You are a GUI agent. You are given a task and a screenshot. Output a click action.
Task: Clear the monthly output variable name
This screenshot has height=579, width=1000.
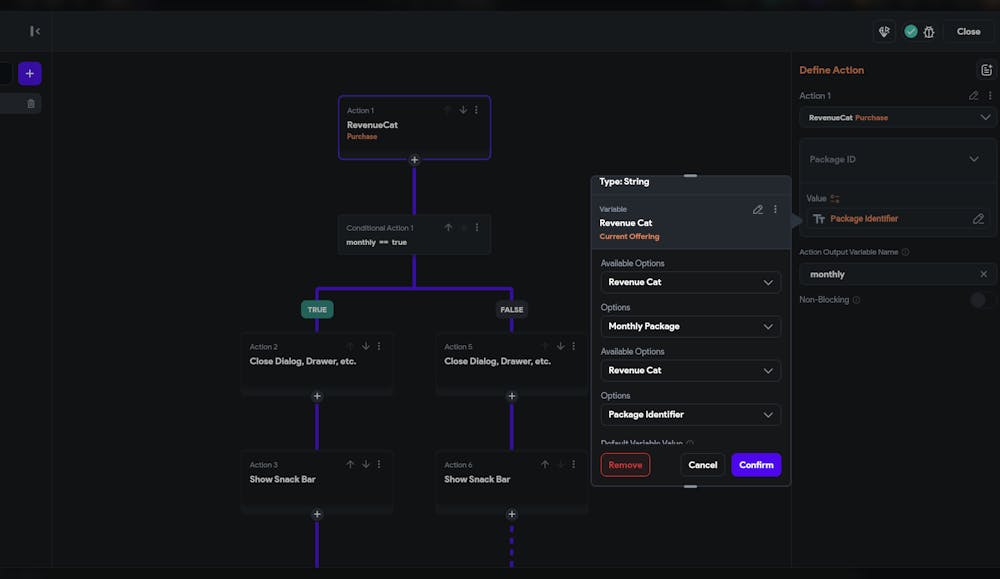pos(983,274)
